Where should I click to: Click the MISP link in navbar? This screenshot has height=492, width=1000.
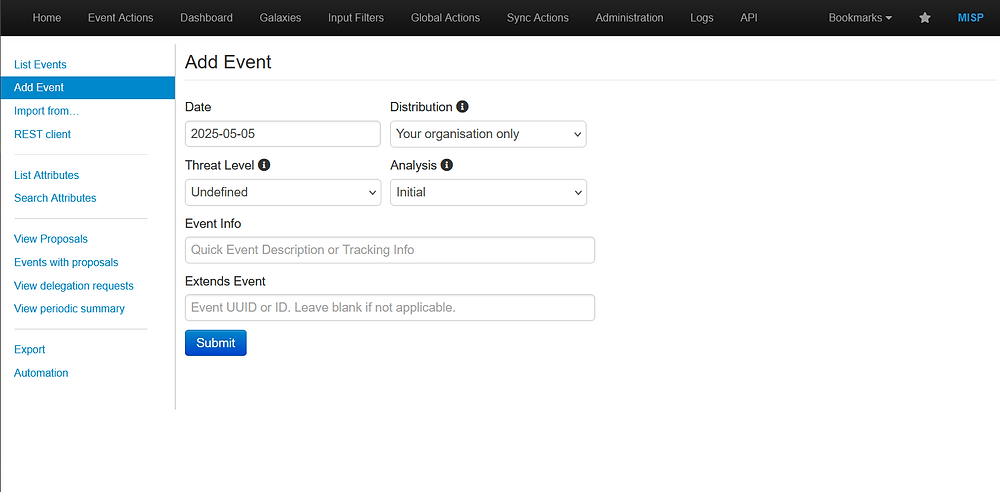[x=971, y=18]
